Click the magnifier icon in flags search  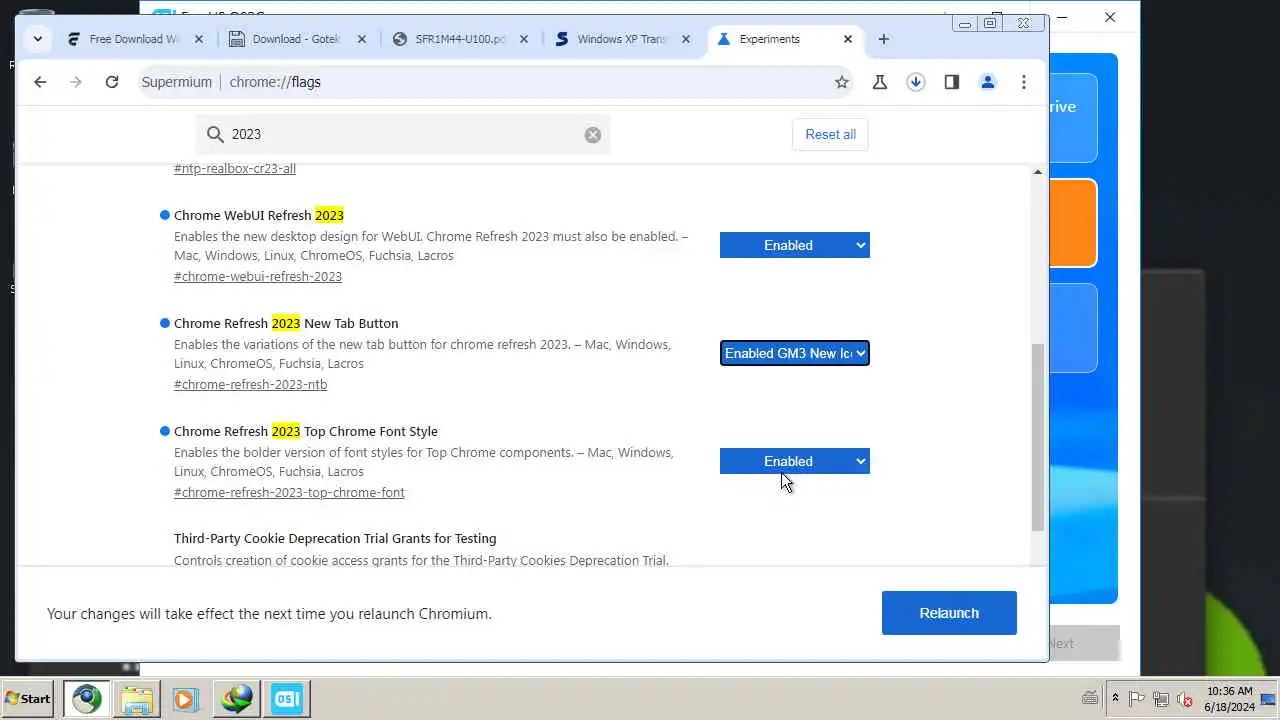(215, 134)
